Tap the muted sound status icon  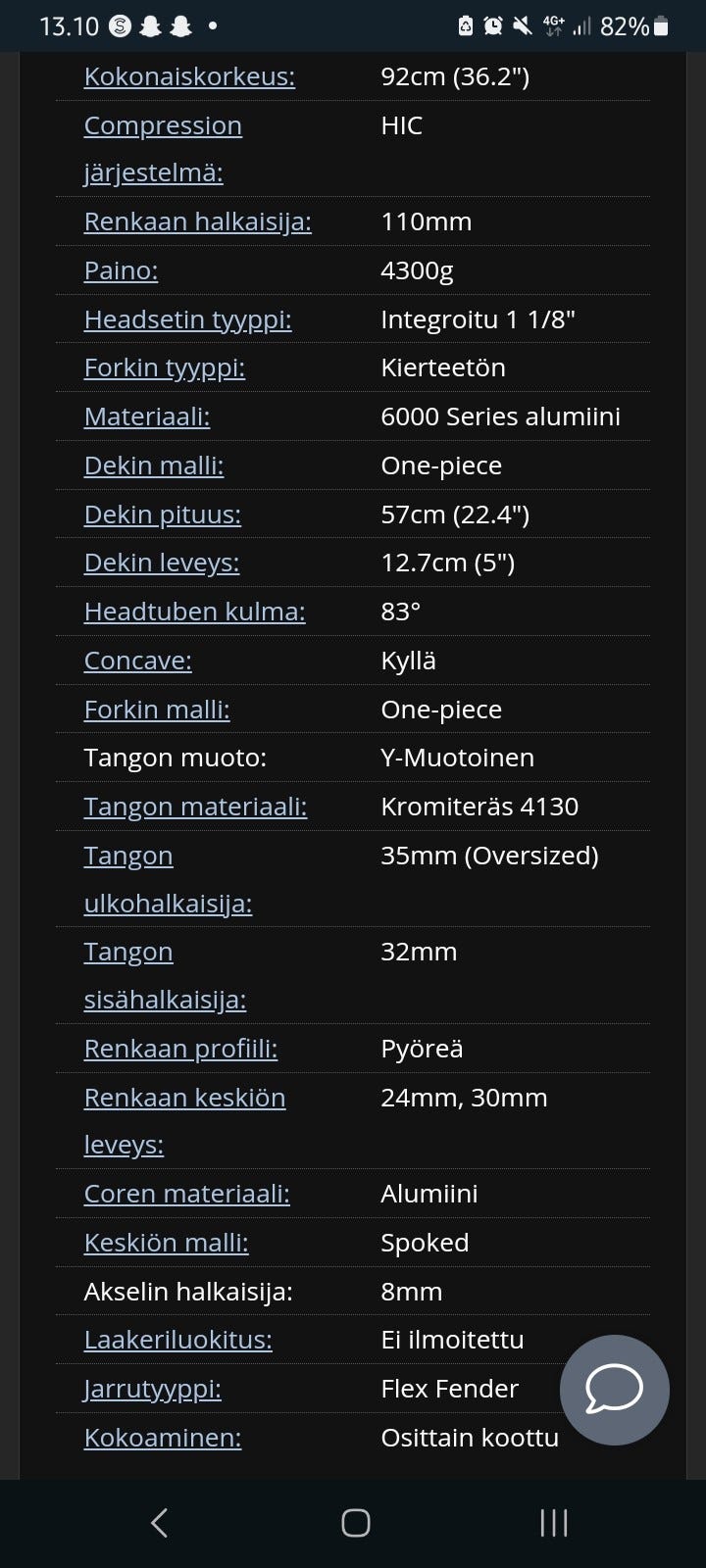pyautogui.click(x=522, y=26)
